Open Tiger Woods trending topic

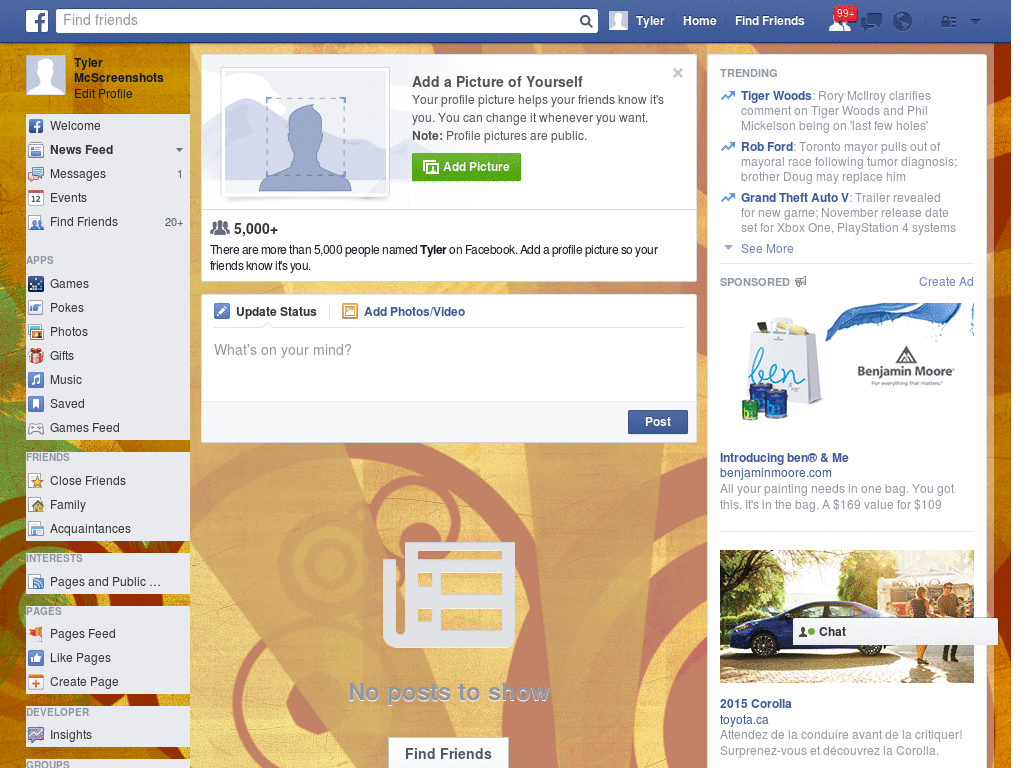776,96
